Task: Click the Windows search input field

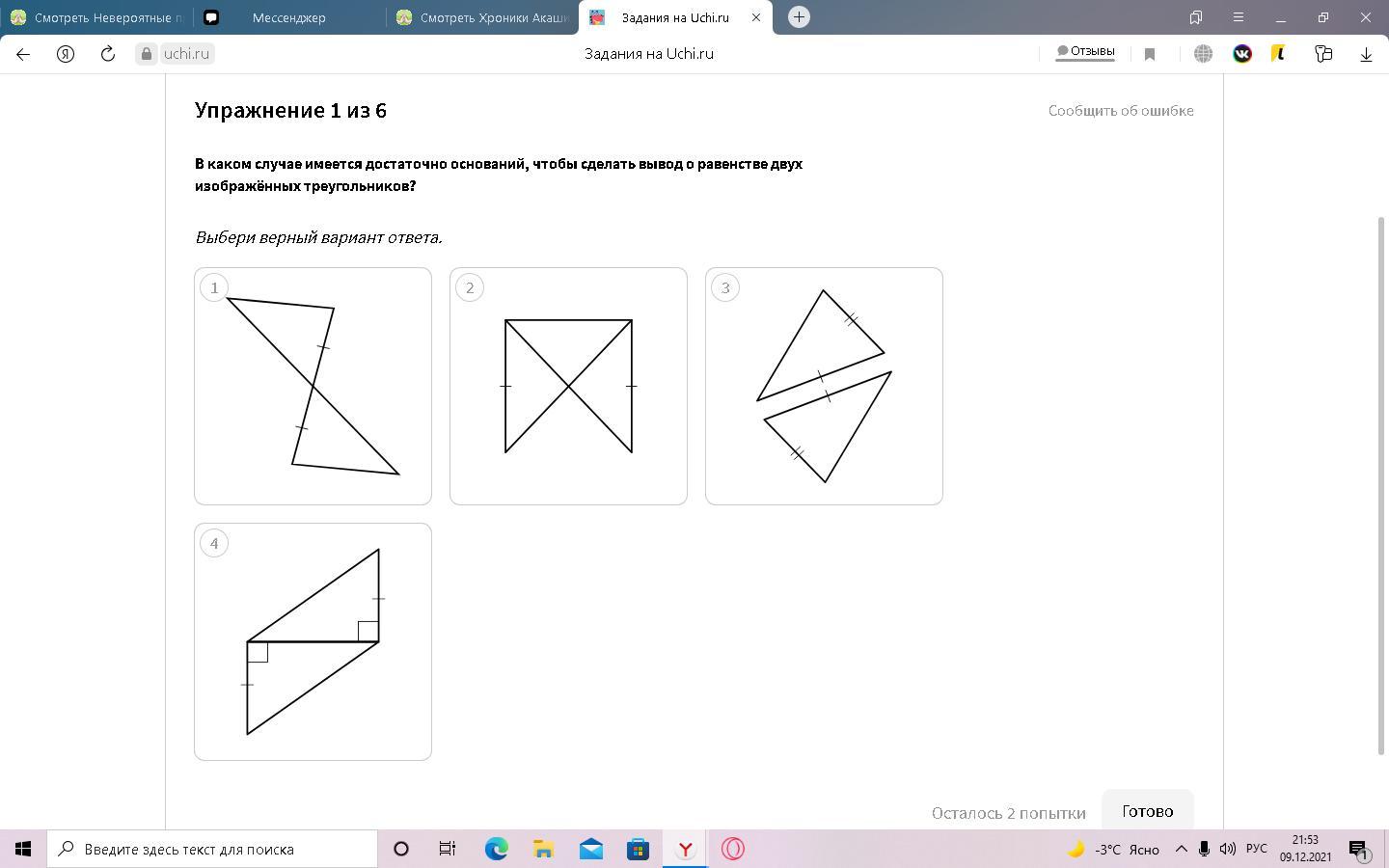Action: [212, 849]
